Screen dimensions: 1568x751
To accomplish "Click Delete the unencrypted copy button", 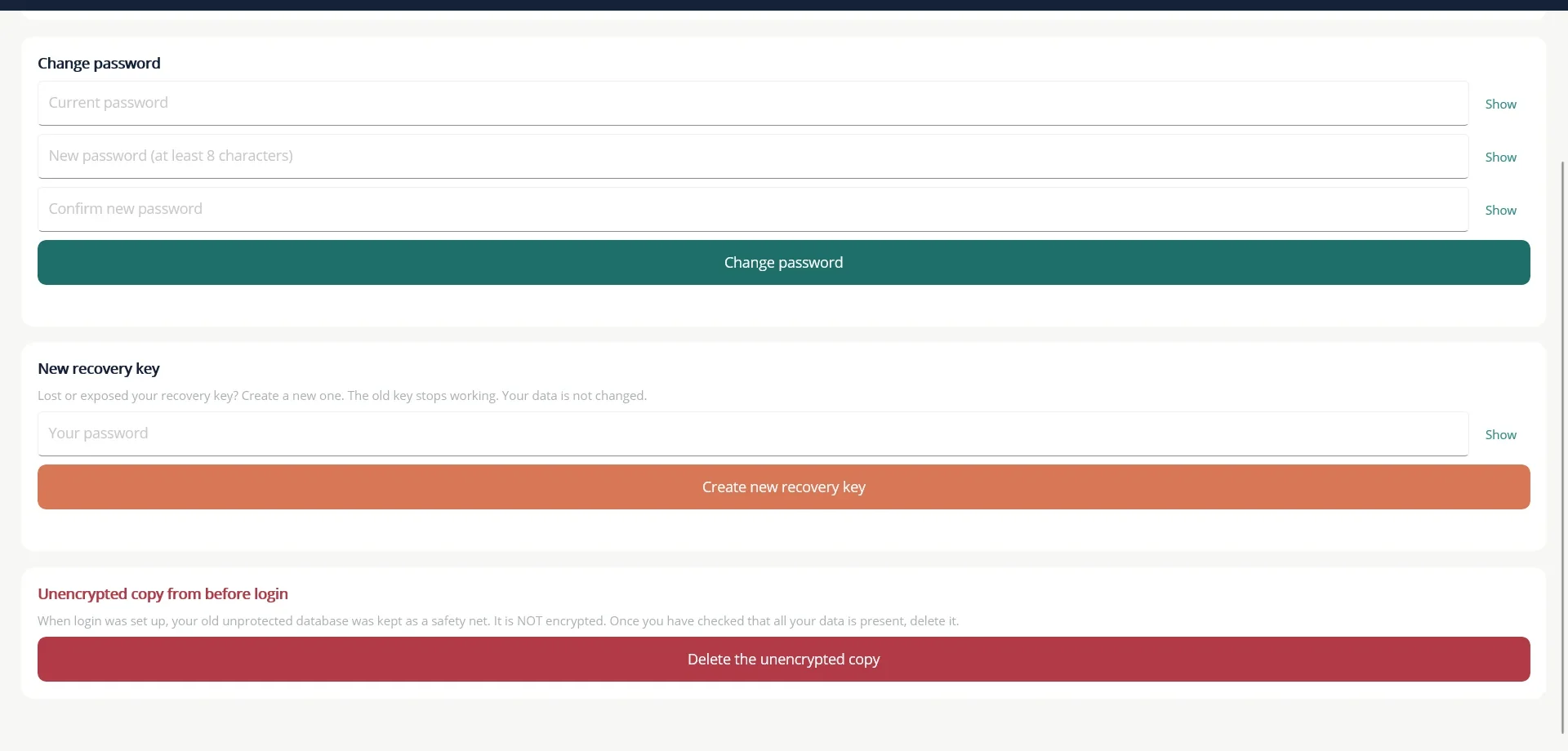I will click(784, 659).
